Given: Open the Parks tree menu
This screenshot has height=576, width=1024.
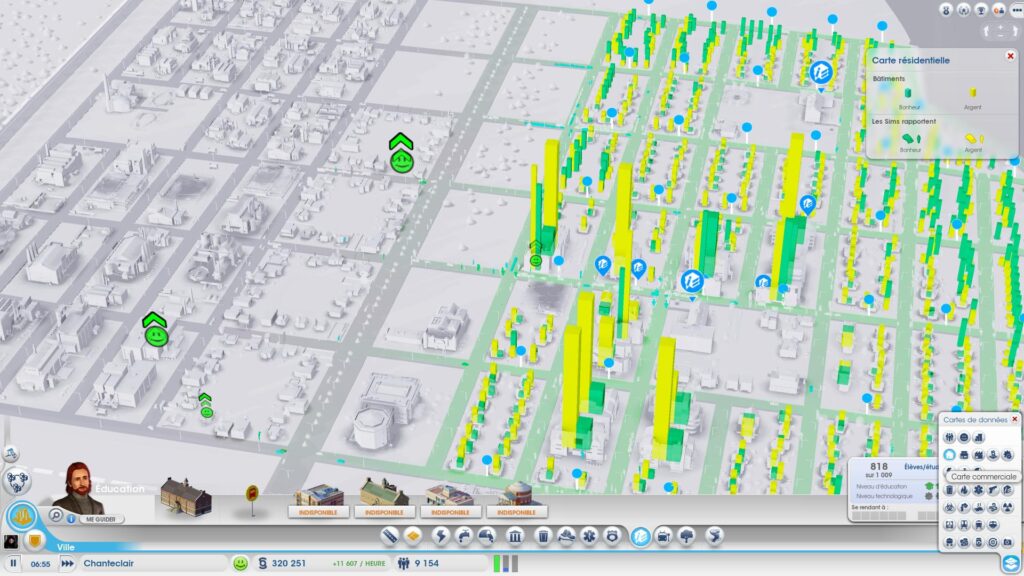Looking at the screenshot, I should coord(686,536).
